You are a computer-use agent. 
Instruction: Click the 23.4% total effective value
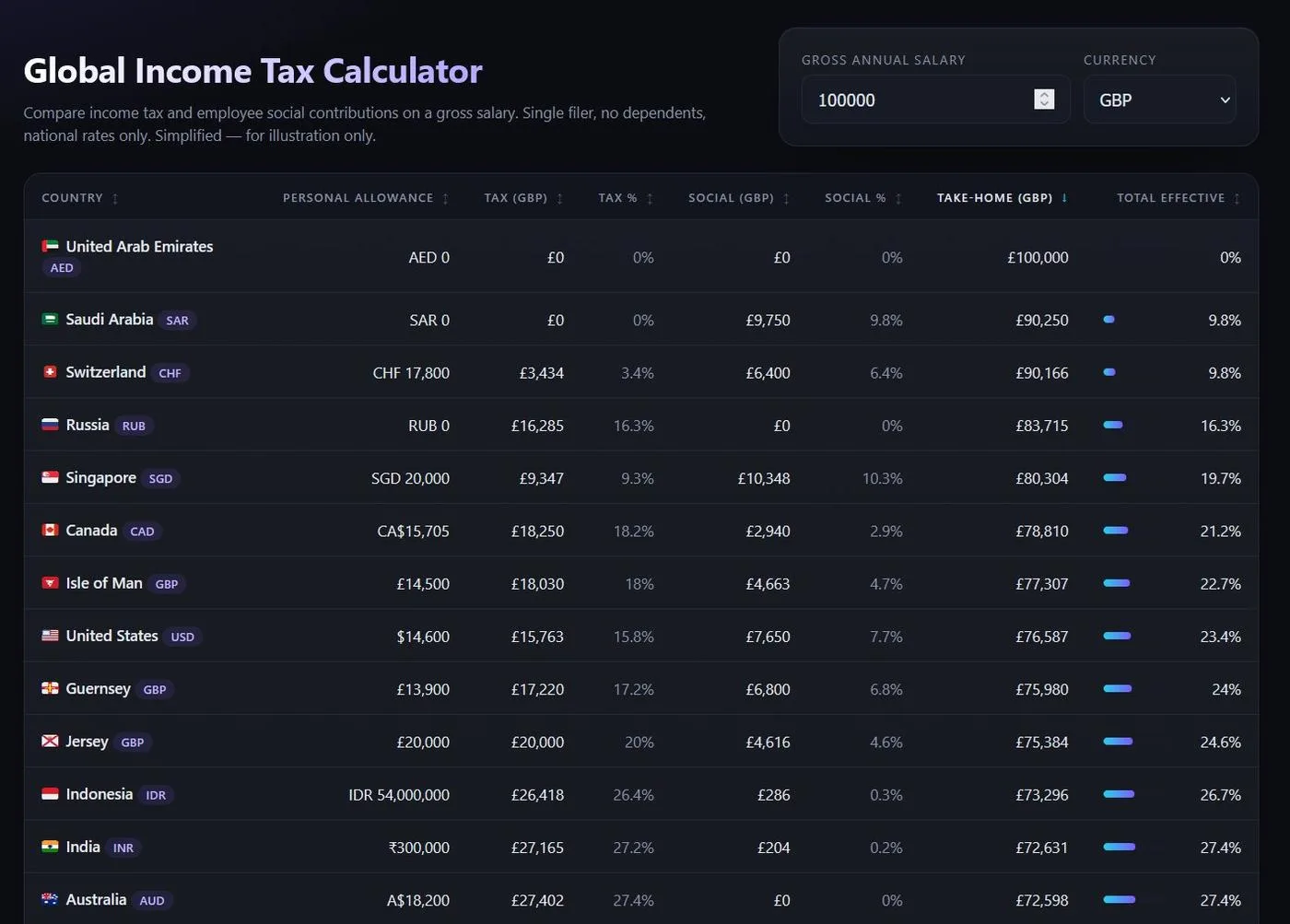(x=1221, y=637)
